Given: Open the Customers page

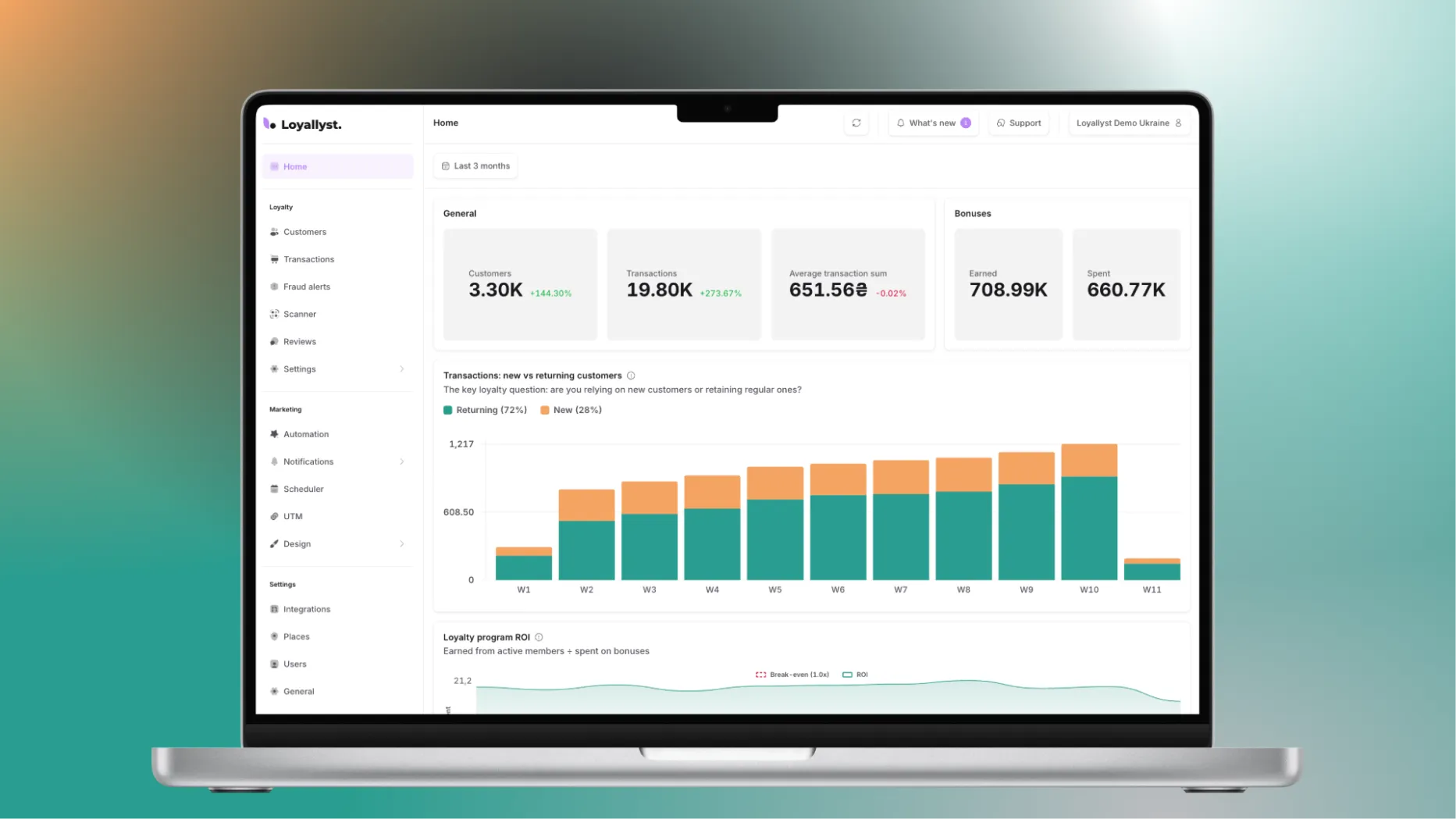Looking at the screenshot, I should pyautogui.click(x=337, y=232).
